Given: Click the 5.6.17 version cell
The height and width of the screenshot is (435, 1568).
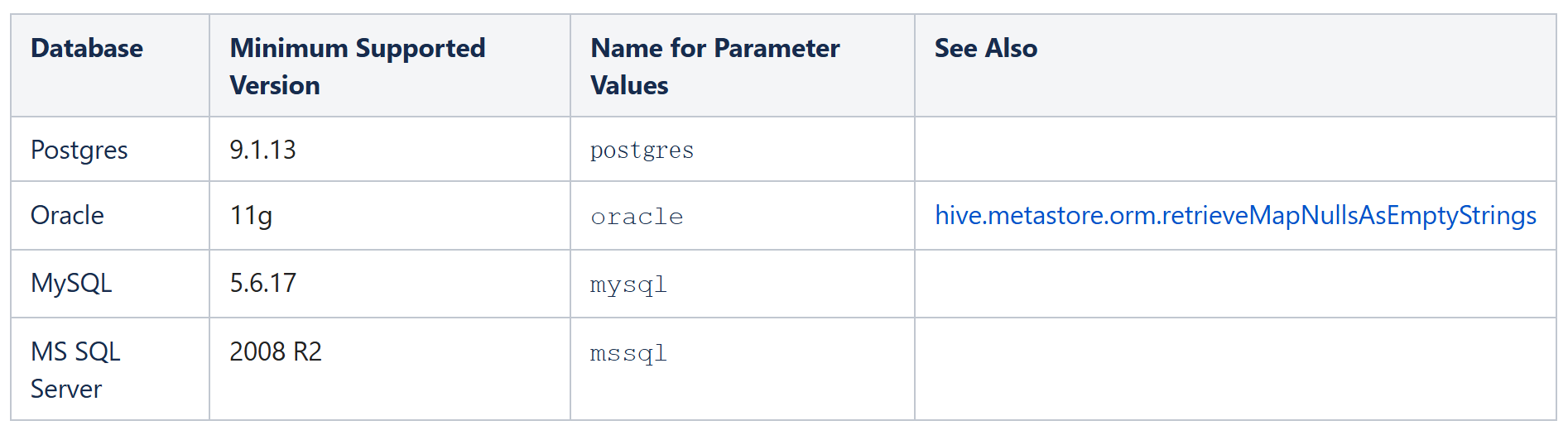Looking at the screenshot, I should pyautogui.click(x=262, y=284).
